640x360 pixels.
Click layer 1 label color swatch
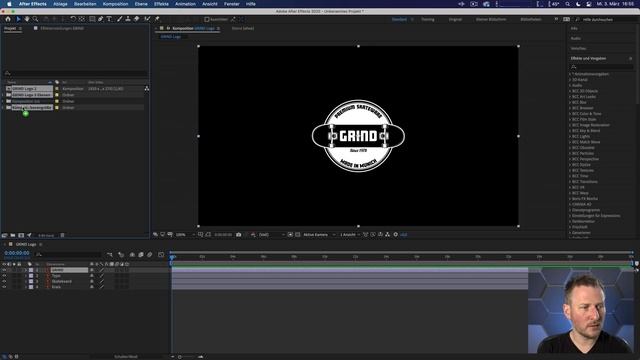pos(31,270)
